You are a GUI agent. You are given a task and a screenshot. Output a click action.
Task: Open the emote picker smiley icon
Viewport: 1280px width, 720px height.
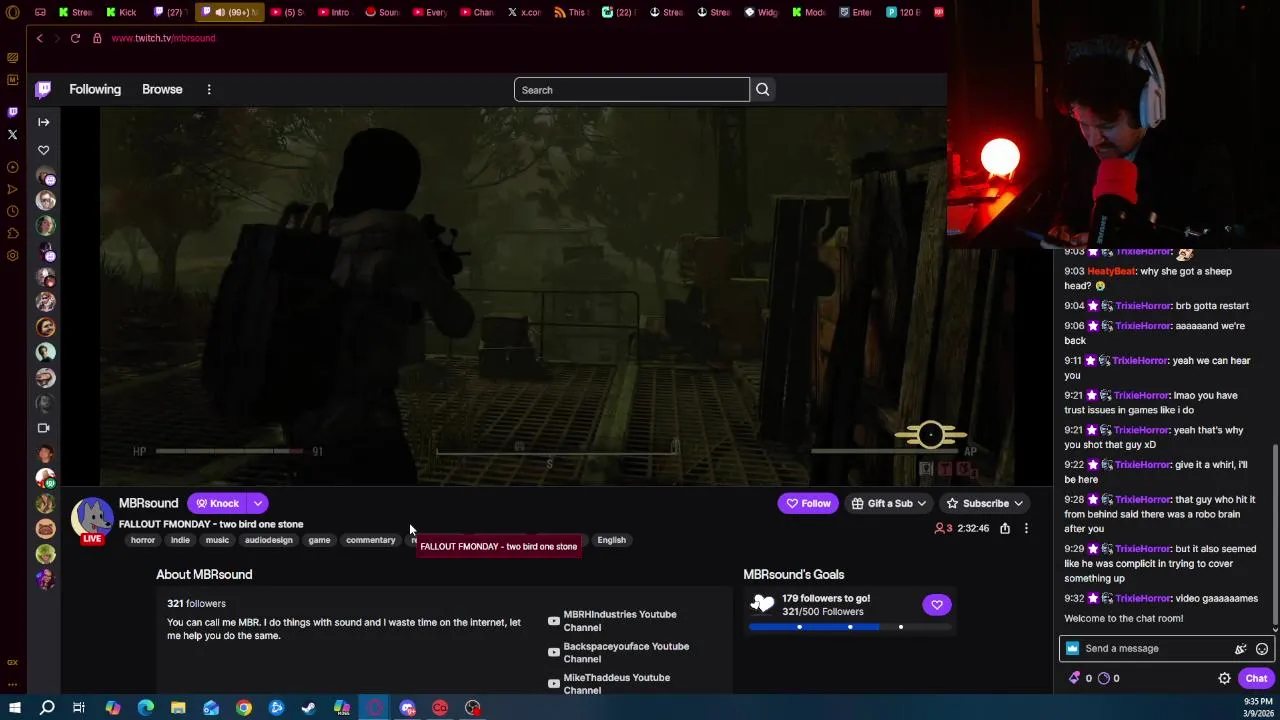pyautogui.click(x=1262, y=649)
